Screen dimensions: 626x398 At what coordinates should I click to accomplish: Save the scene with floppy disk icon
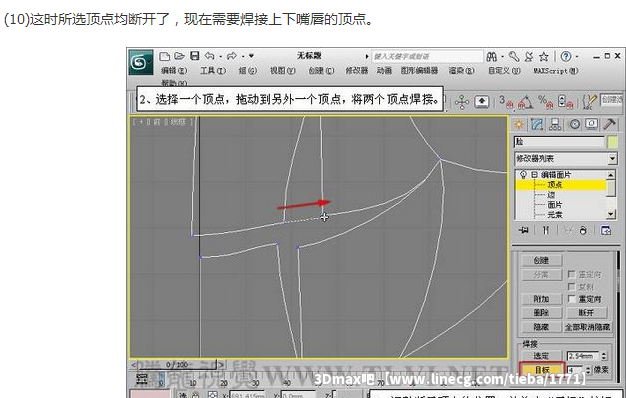pyautogui.click(x=194, y=56)
